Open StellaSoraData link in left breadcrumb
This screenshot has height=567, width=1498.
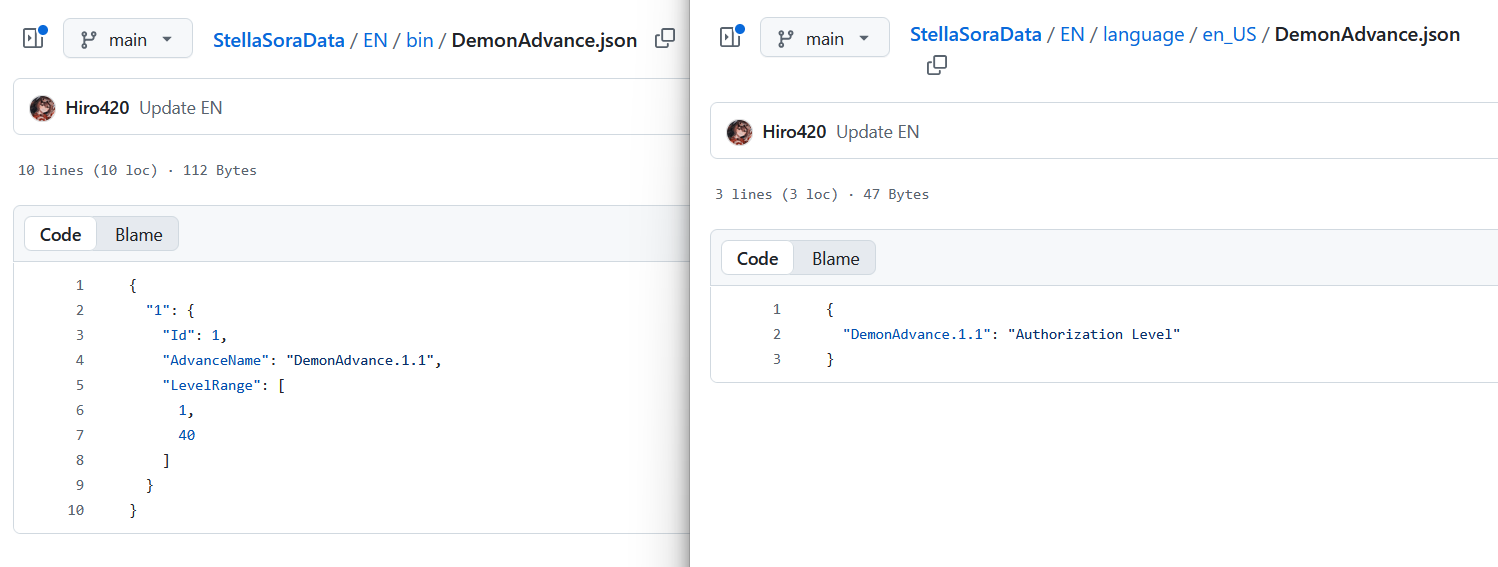click(x=279, y=41)
